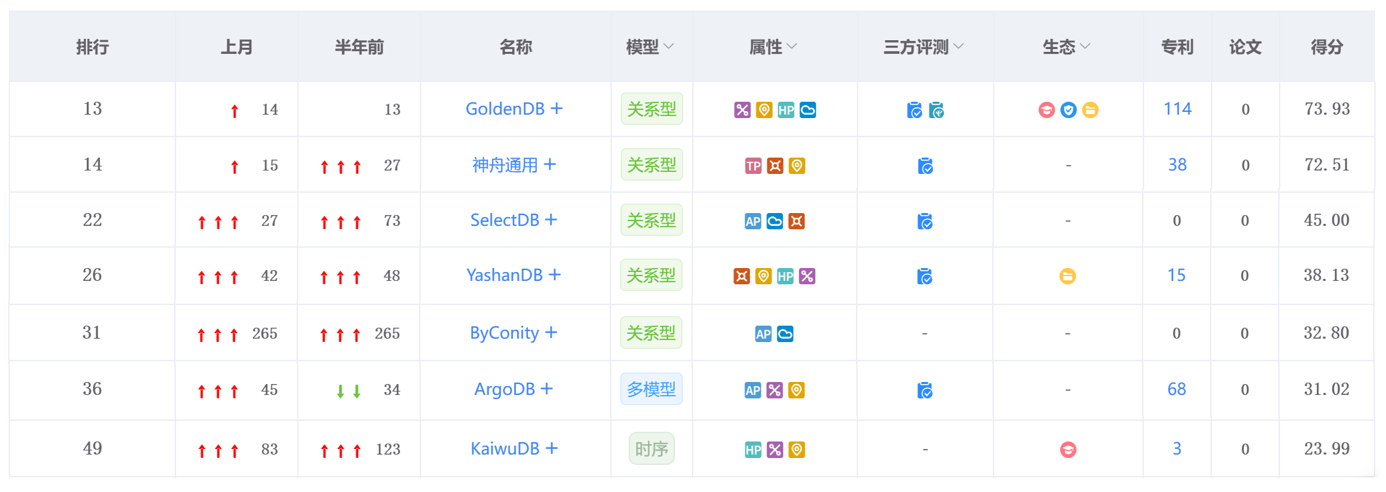Click the cloud icon in SelectDB row

pos(775,221)
